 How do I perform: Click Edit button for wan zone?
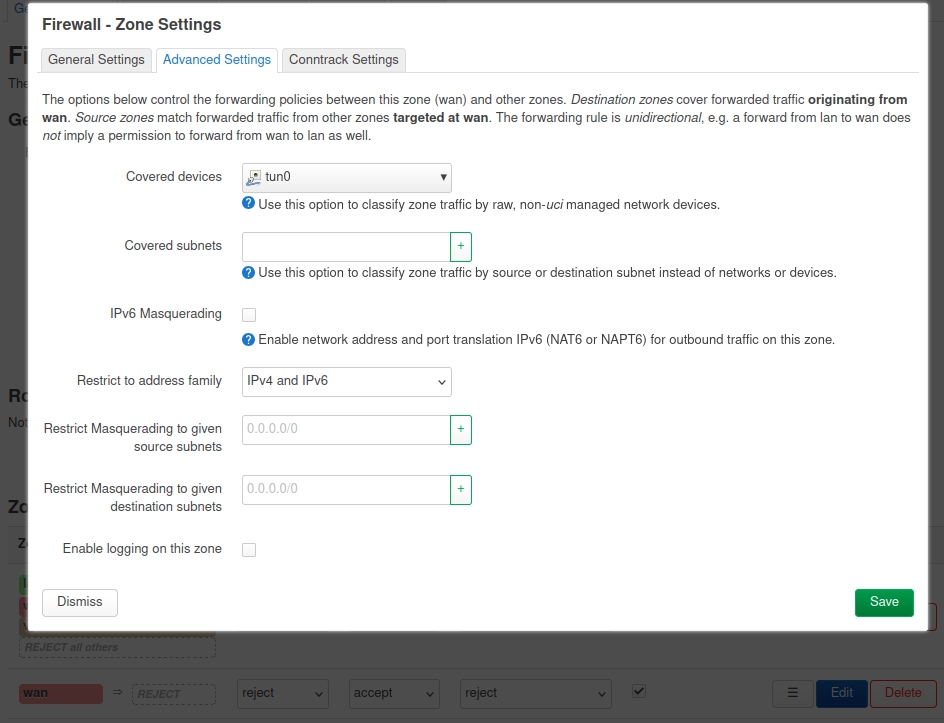point(842,694)
